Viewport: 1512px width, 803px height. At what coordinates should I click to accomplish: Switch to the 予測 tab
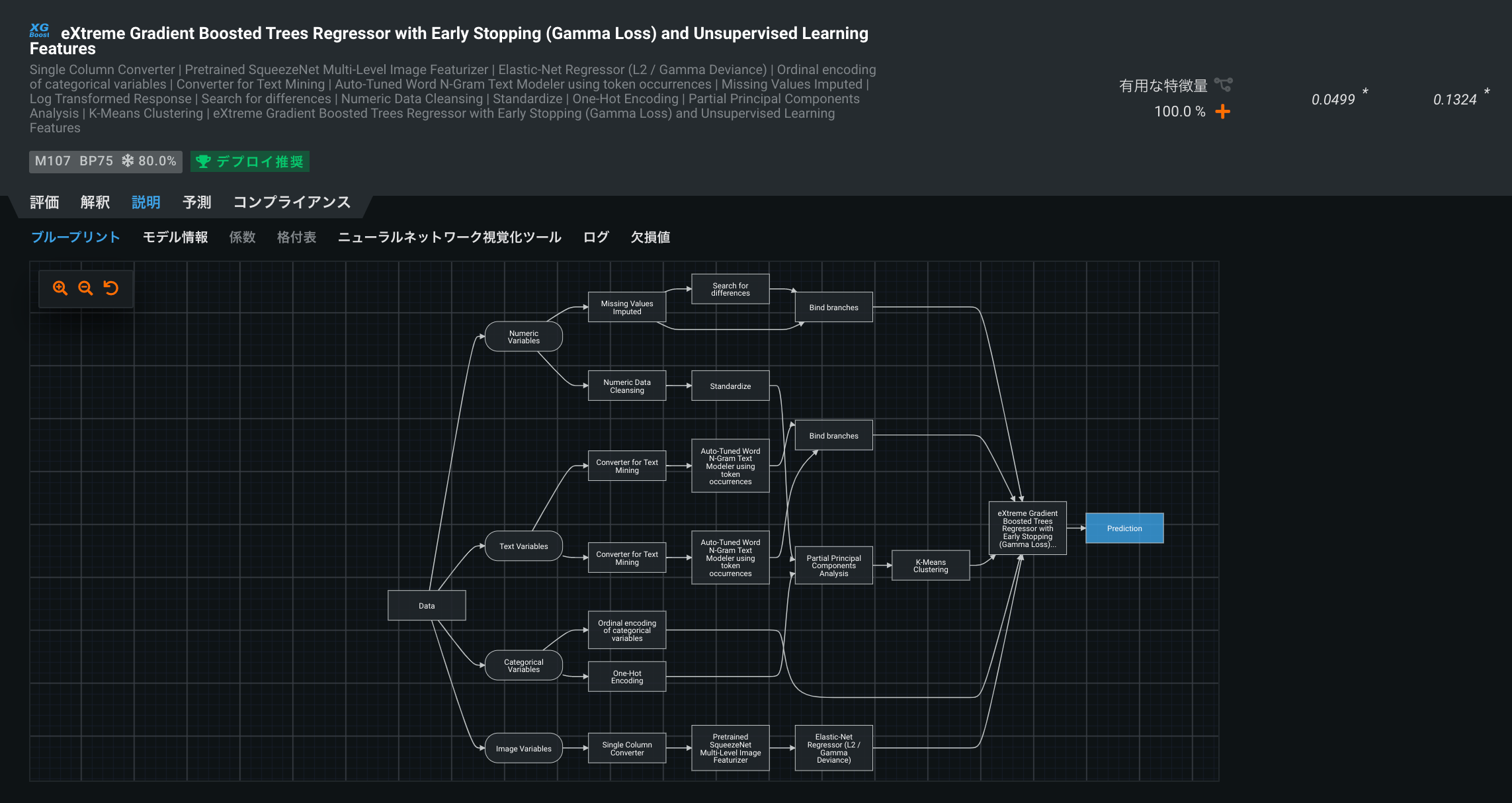197,202
